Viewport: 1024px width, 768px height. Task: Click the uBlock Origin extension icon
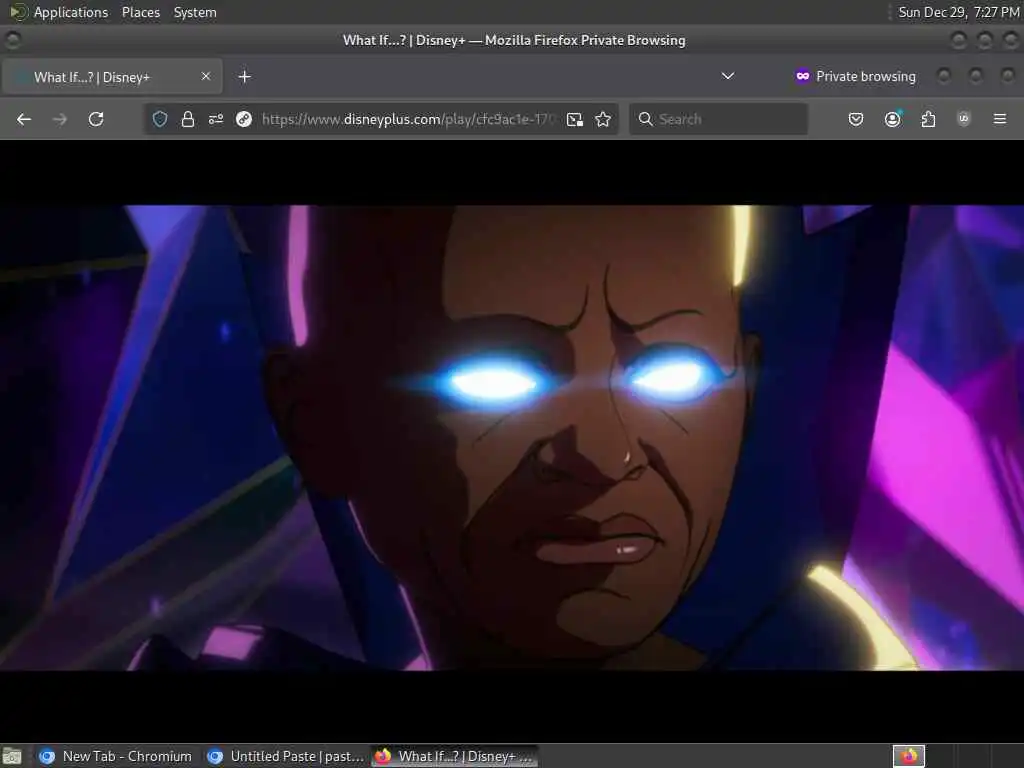(963, 119)
